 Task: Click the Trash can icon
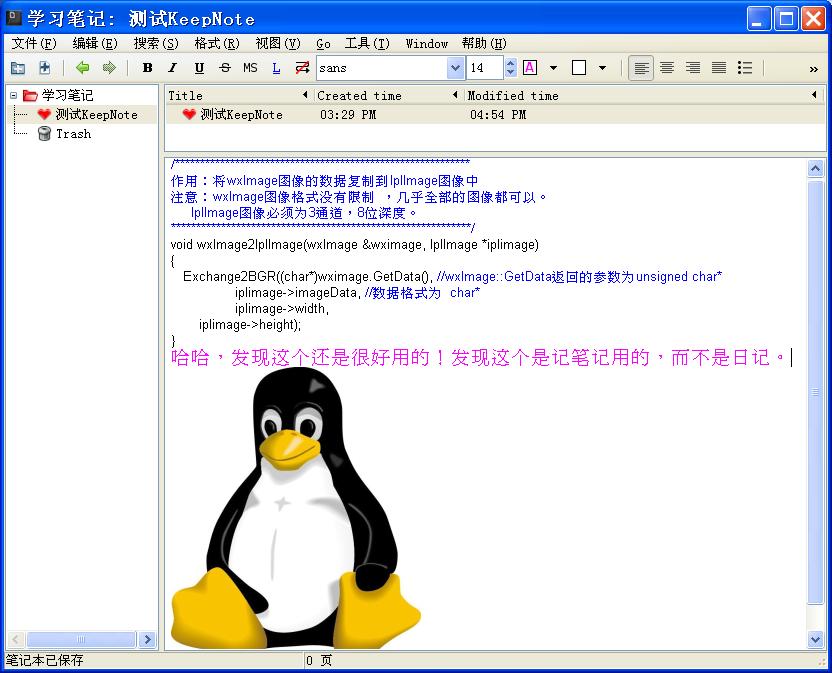45,134
